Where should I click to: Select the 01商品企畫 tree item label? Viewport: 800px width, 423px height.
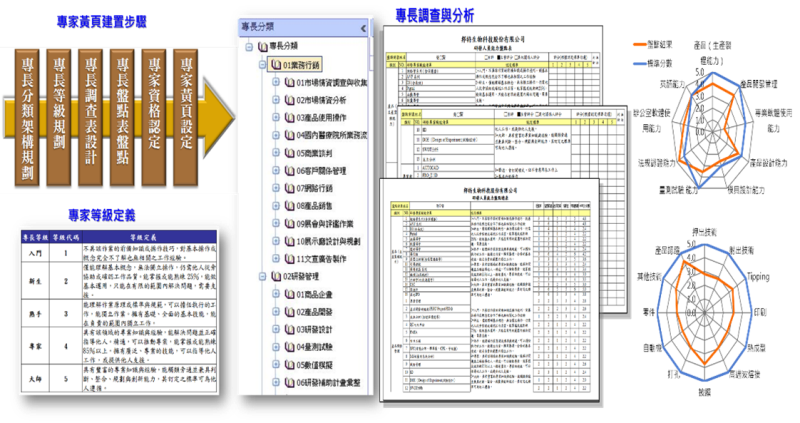coord(314,294)
